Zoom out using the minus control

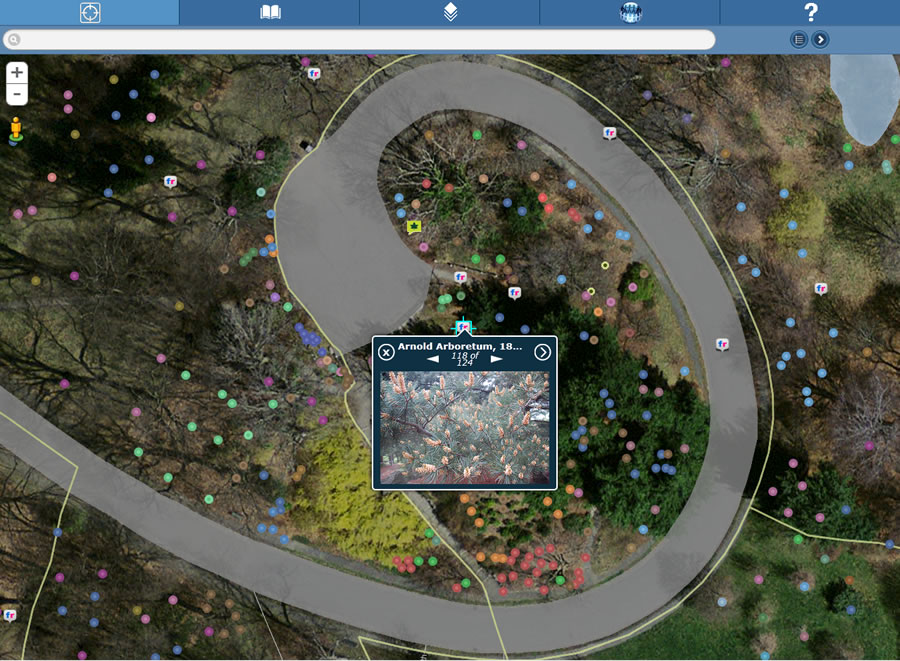click(17, 94)
